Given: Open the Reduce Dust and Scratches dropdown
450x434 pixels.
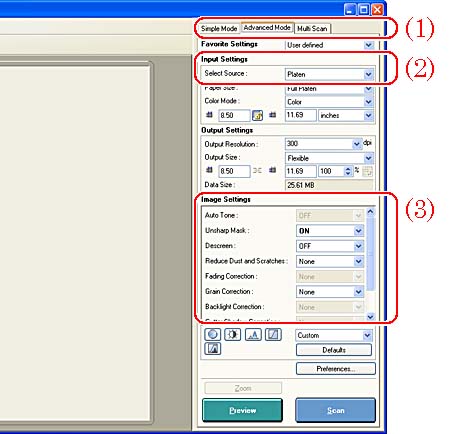Looking at the screenshot, I should [x=330, y=261].
